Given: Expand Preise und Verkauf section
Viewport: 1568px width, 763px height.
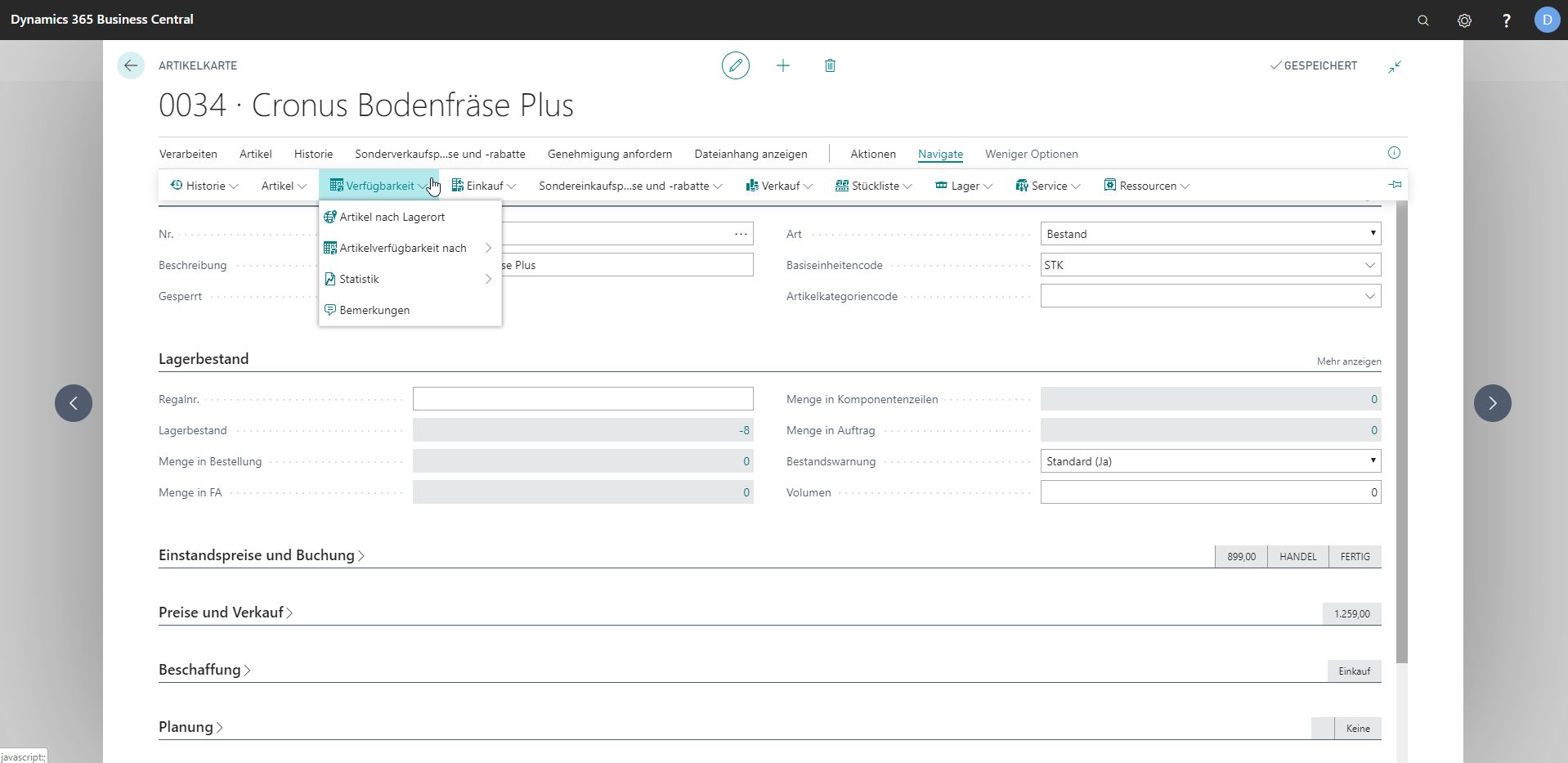Looking at the screenshot, I should coord(226,613).
